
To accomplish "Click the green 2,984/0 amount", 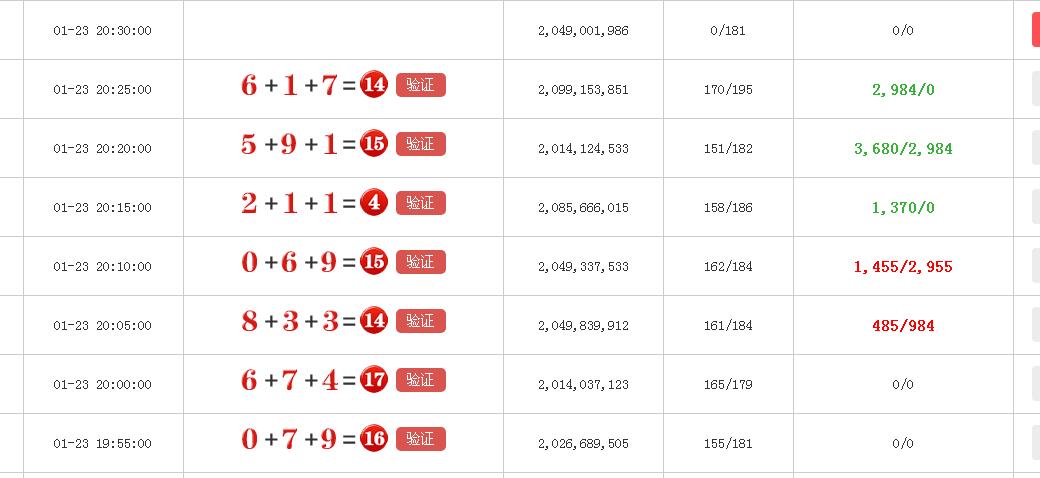I will coord(903,90).
